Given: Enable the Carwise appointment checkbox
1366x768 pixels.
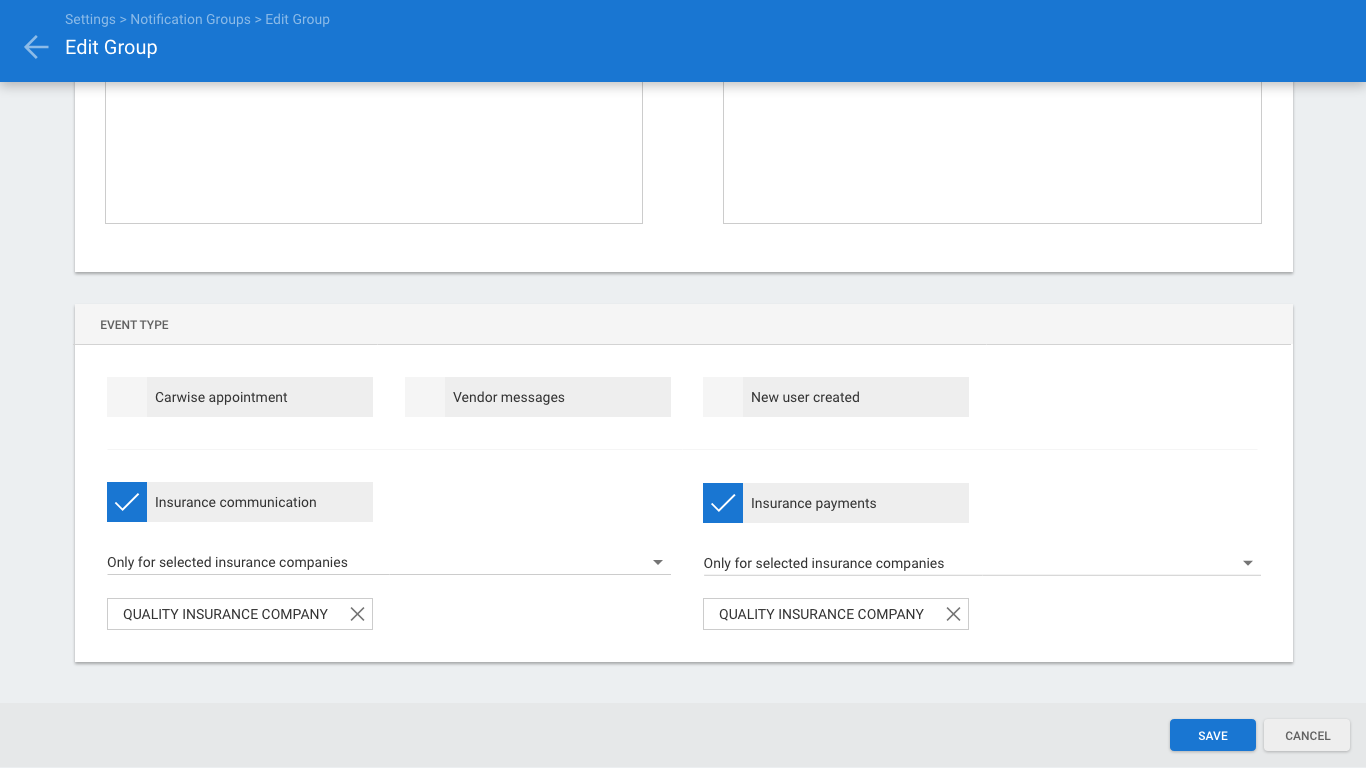Looking at the screenshot, I should tap(127, 397).
